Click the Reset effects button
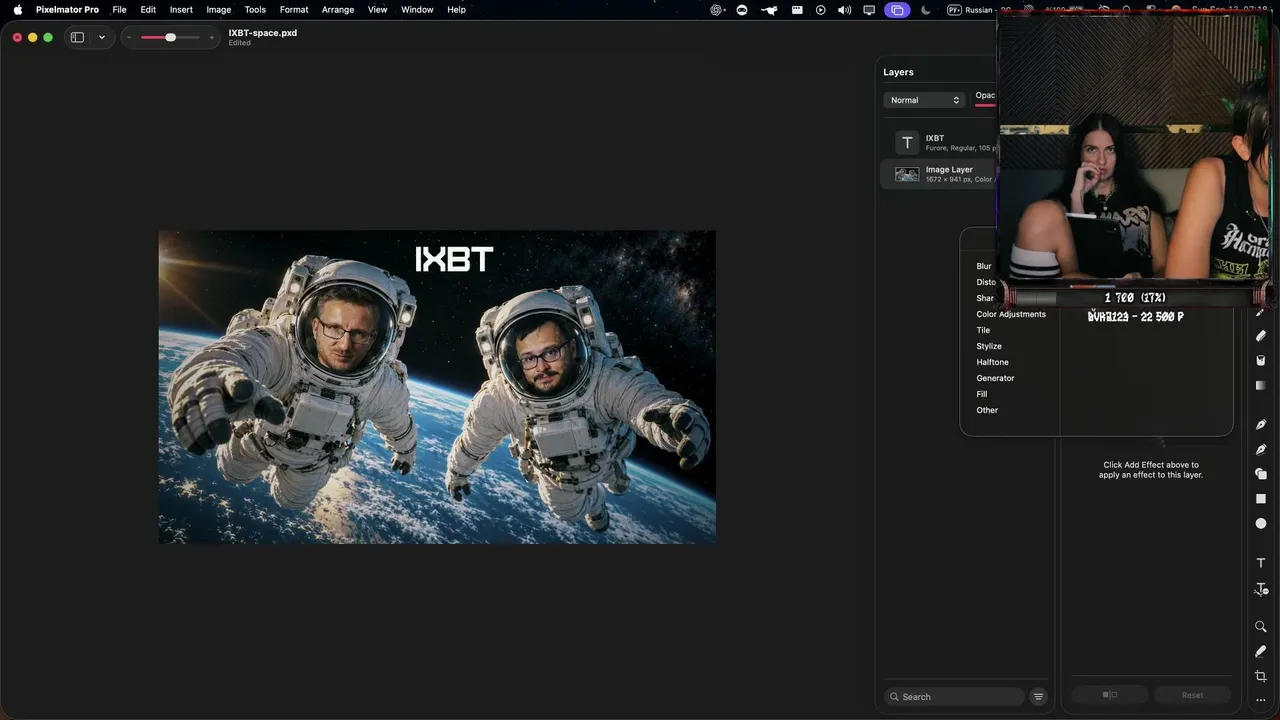This screenshot has height=720, width=1280. 1192,695
